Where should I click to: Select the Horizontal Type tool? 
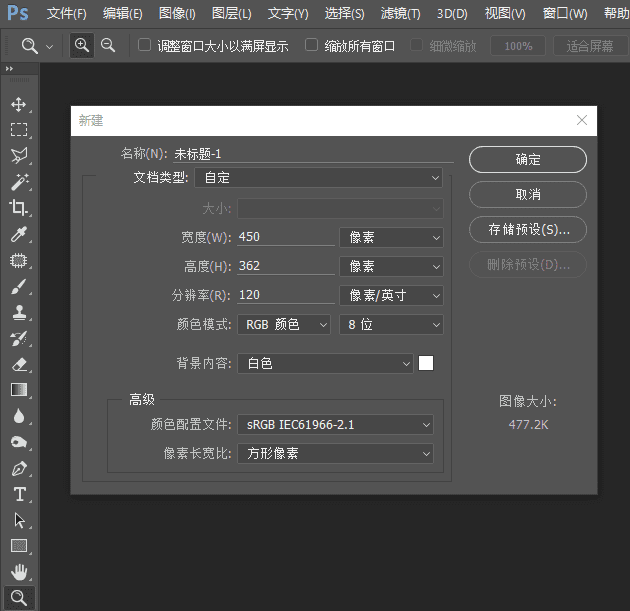(18, 494)
